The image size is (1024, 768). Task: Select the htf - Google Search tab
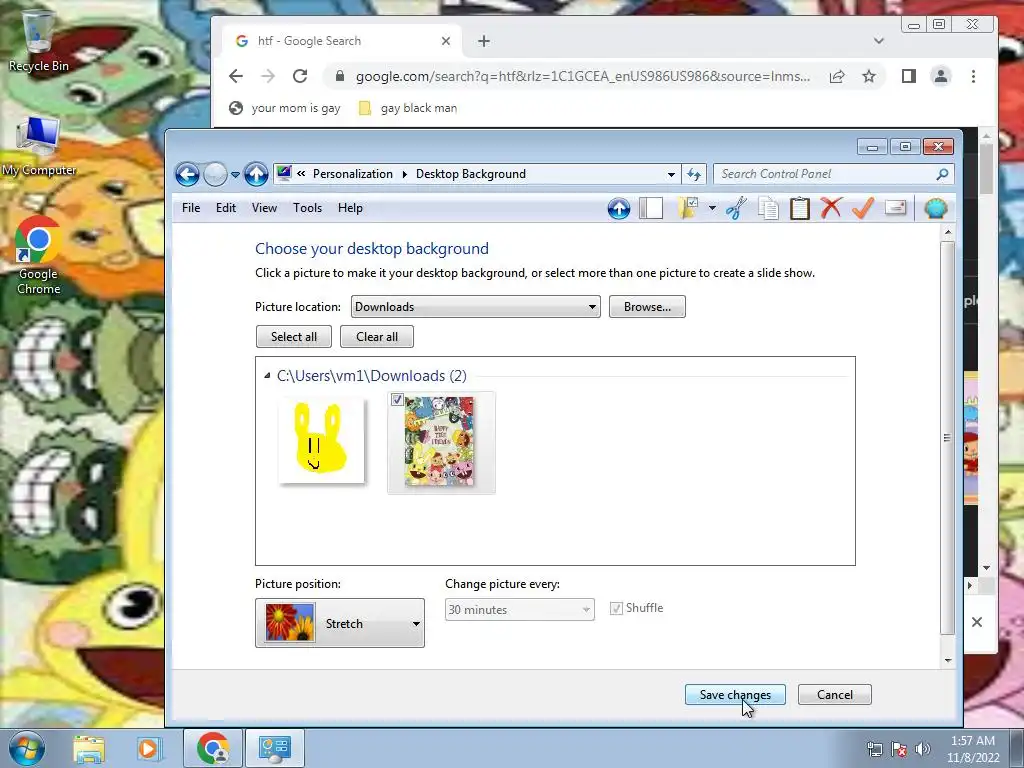pyautogui.click(x=342, y=41)
